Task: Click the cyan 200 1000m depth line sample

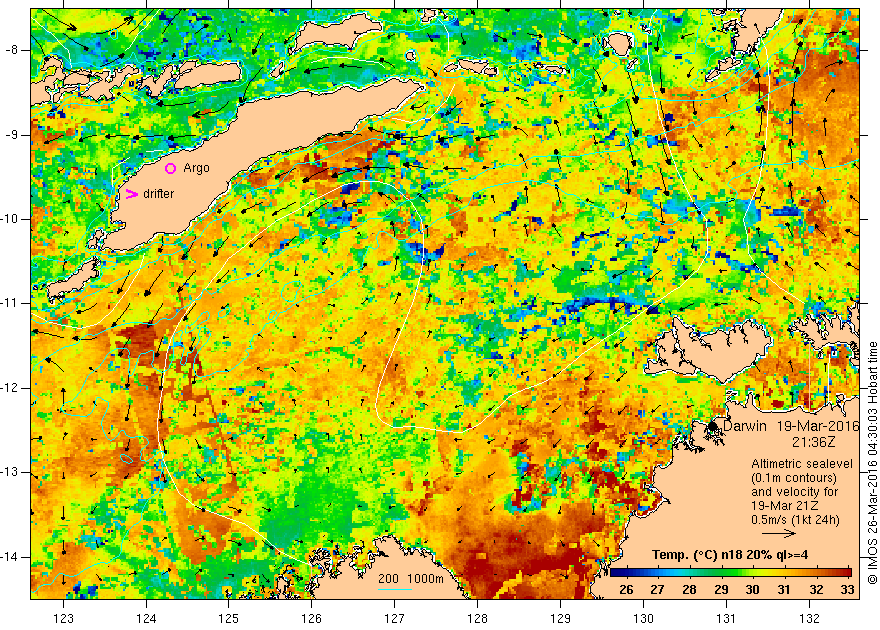Action: (x=395, y=589)
